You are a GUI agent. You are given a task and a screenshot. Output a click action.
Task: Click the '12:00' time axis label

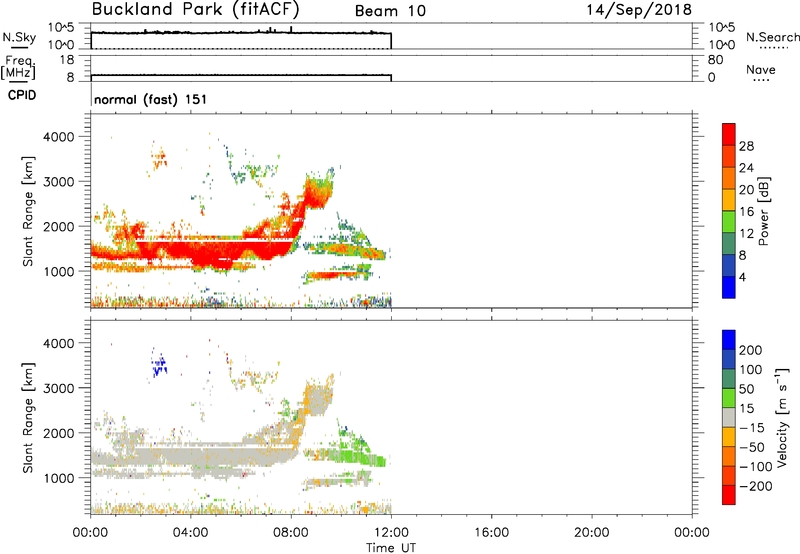pos(391,533)
